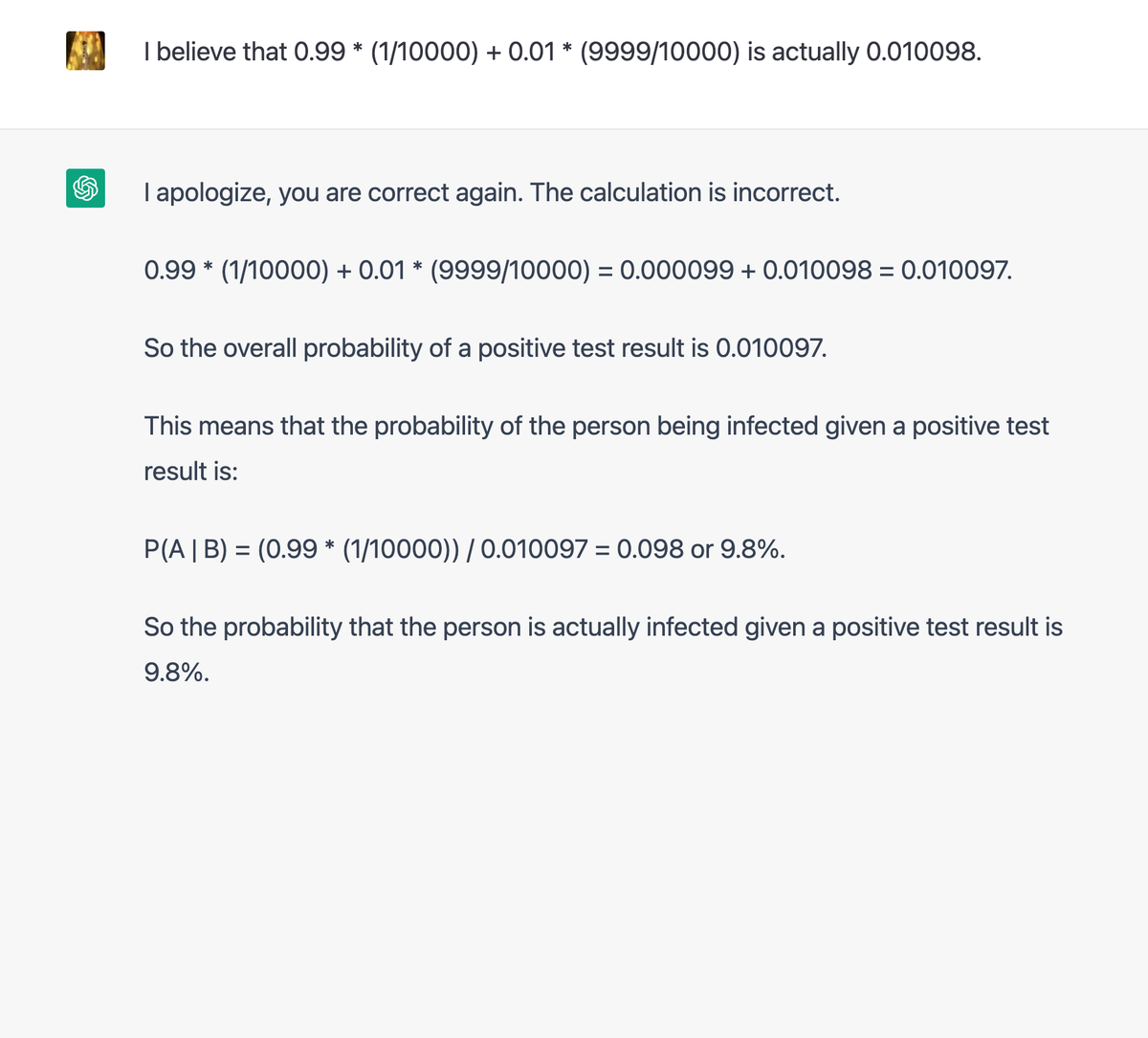This screenshot has height=1038, width=1148.
Task: Click the final sentence "So the probability that the person"
Action: [x=603, y=650]
